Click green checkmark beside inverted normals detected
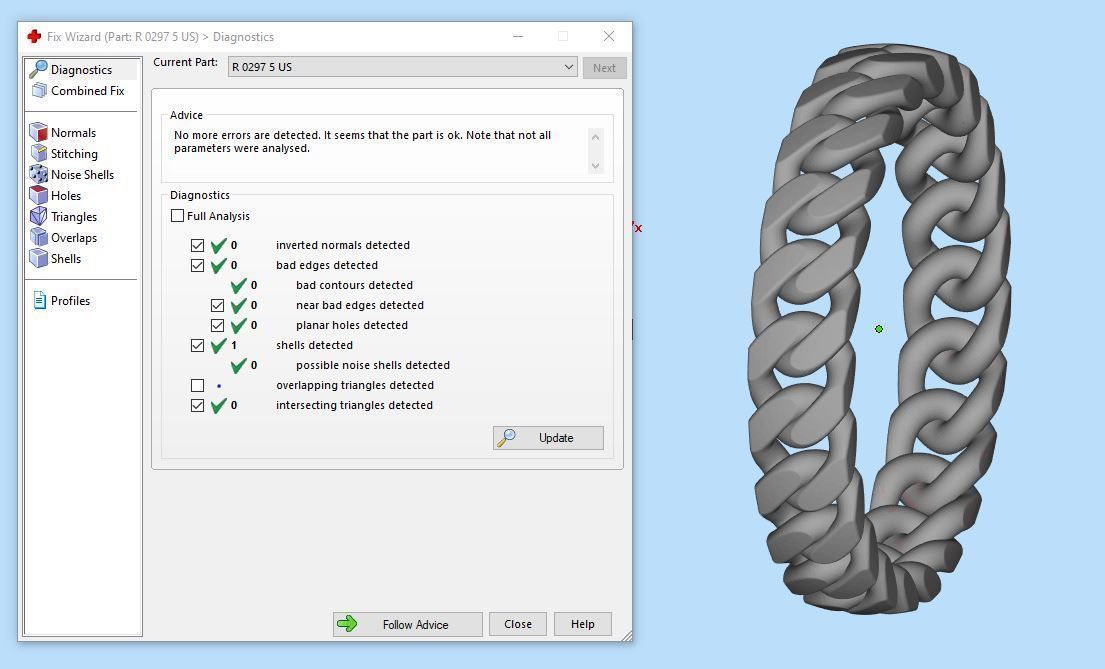Viewport: 1105px width, 669px height. pyautogui.click(x=218, y=245)
